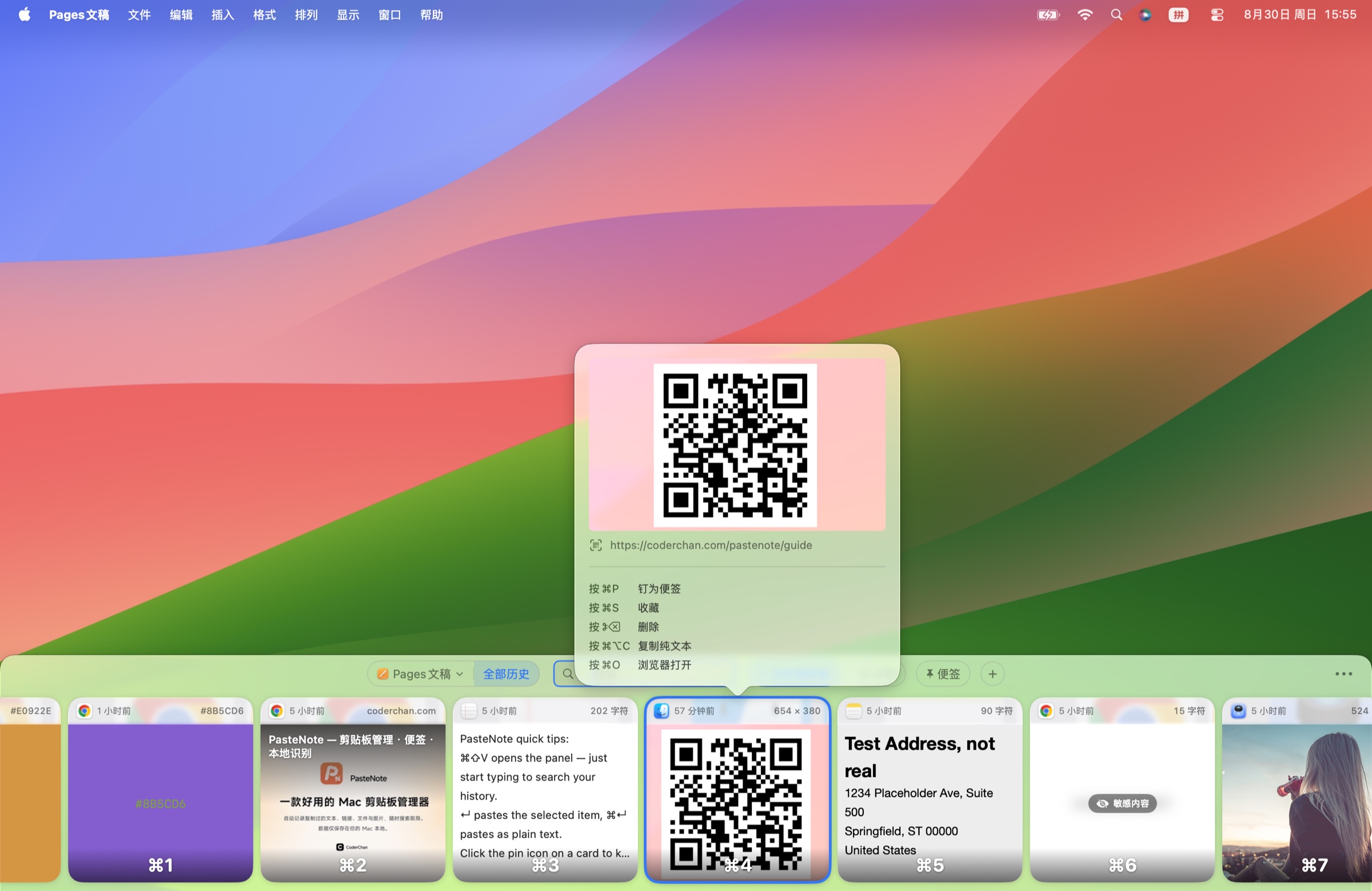Image resolution: width=1372 pixels, height=891 pixels.
Task: Open the coderchan.com/pastenote/guide link in the preview
Action: [711, 545]
